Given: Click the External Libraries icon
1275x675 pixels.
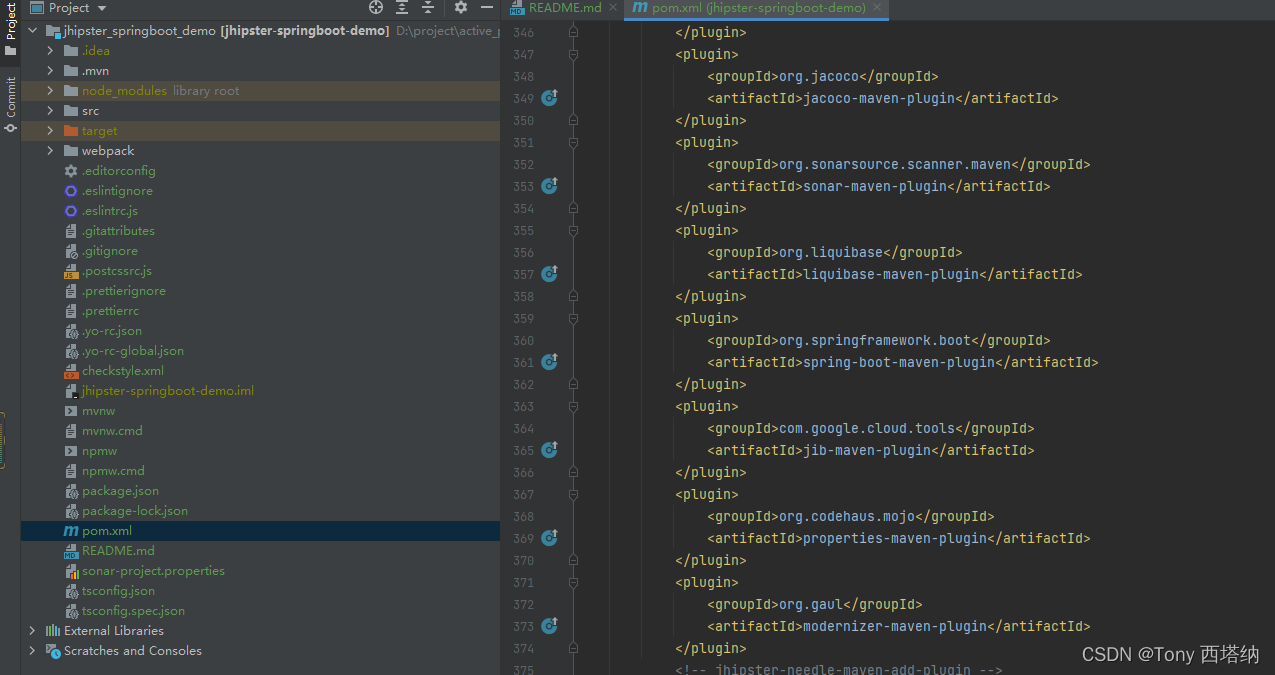Looking at the screenshot, I should (53, 631).
